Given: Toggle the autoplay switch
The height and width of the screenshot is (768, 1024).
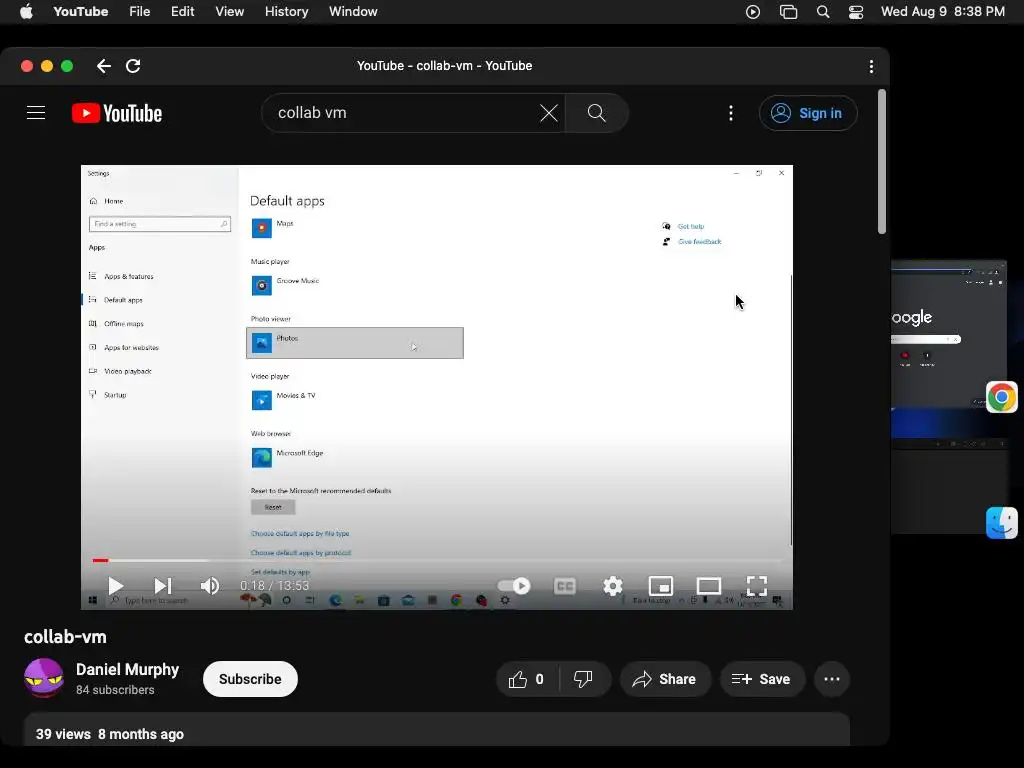Looking at the screenshot, I should click(514, 586).
